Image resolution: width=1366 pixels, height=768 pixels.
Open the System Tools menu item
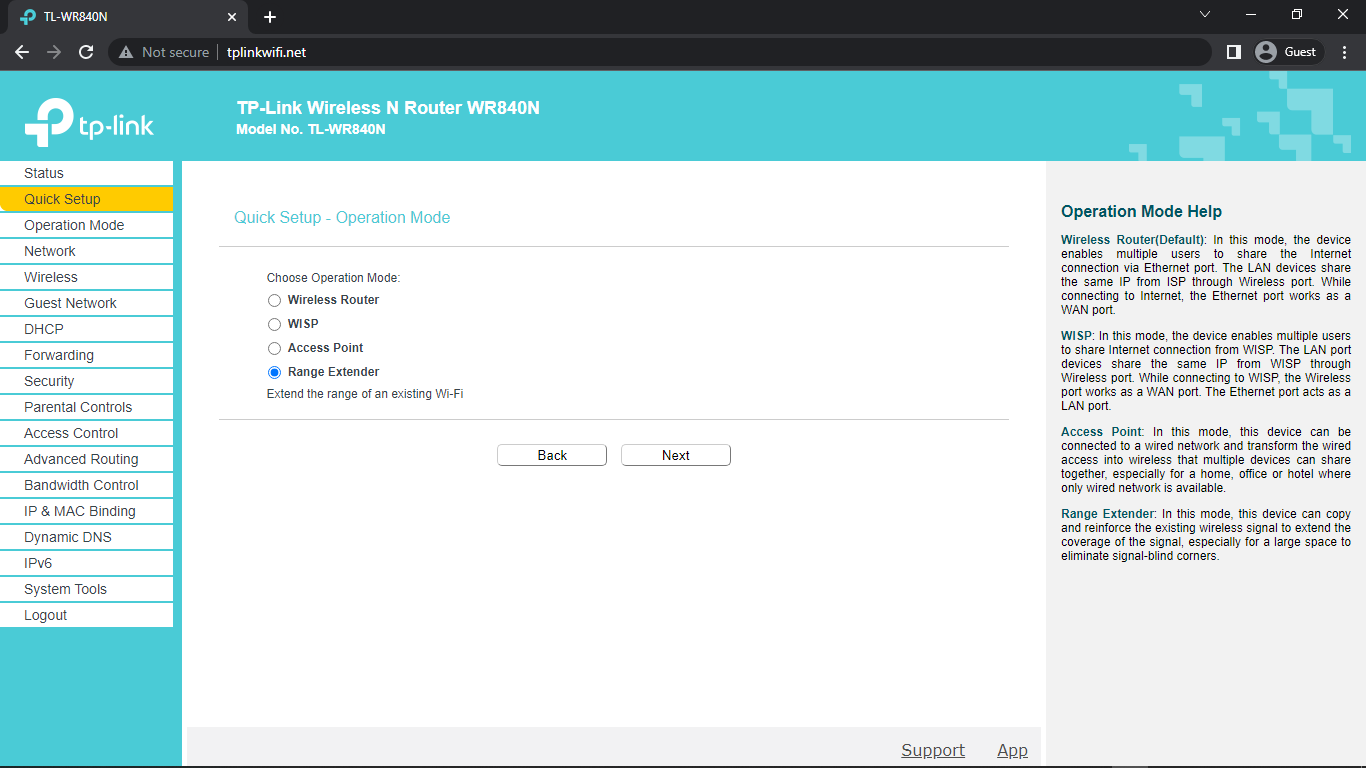pyautogui.click(x=86, y=589)
